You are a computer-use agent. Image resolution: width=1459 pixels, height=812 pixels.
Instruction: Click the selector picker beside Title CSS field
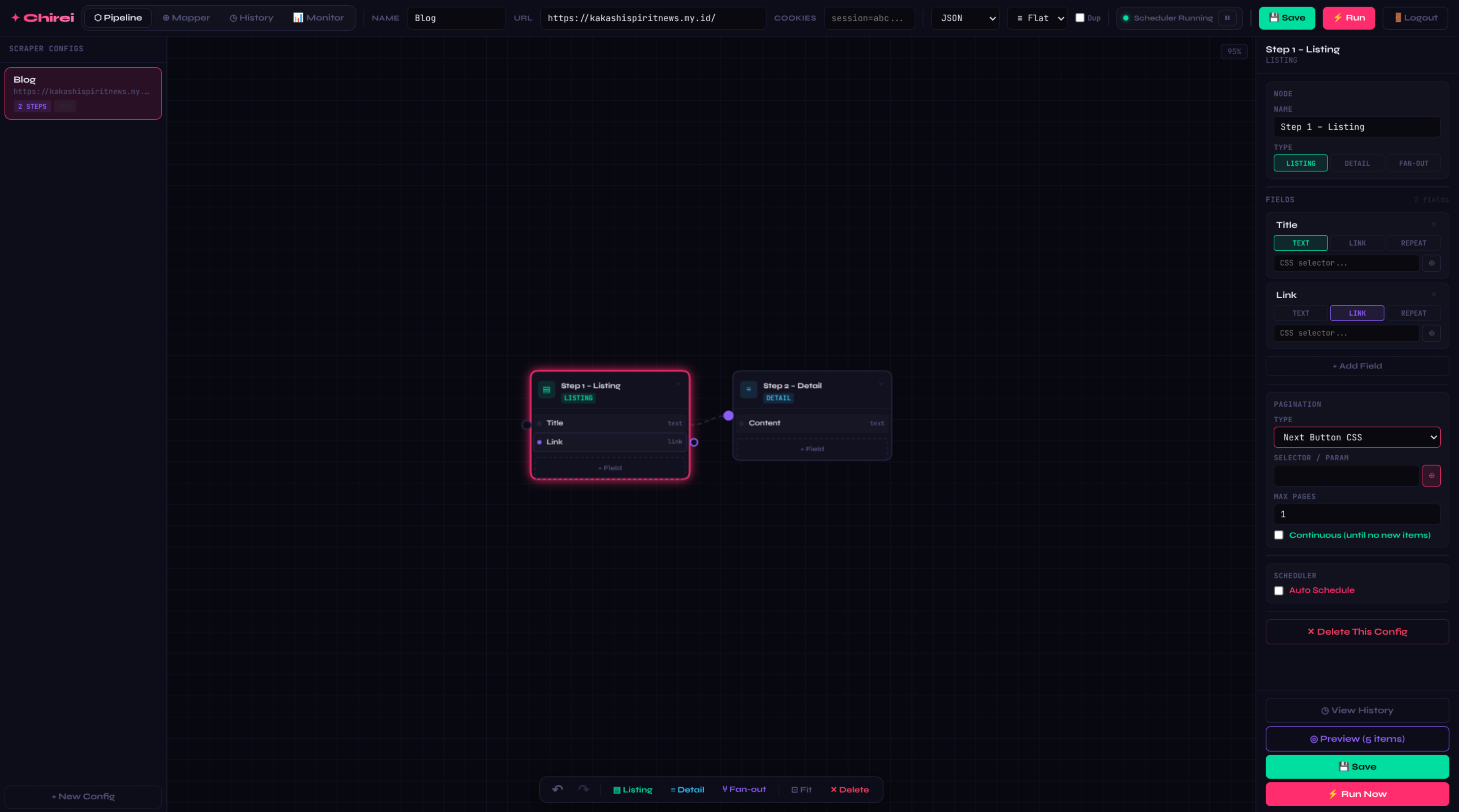(x=1431, y=263)
